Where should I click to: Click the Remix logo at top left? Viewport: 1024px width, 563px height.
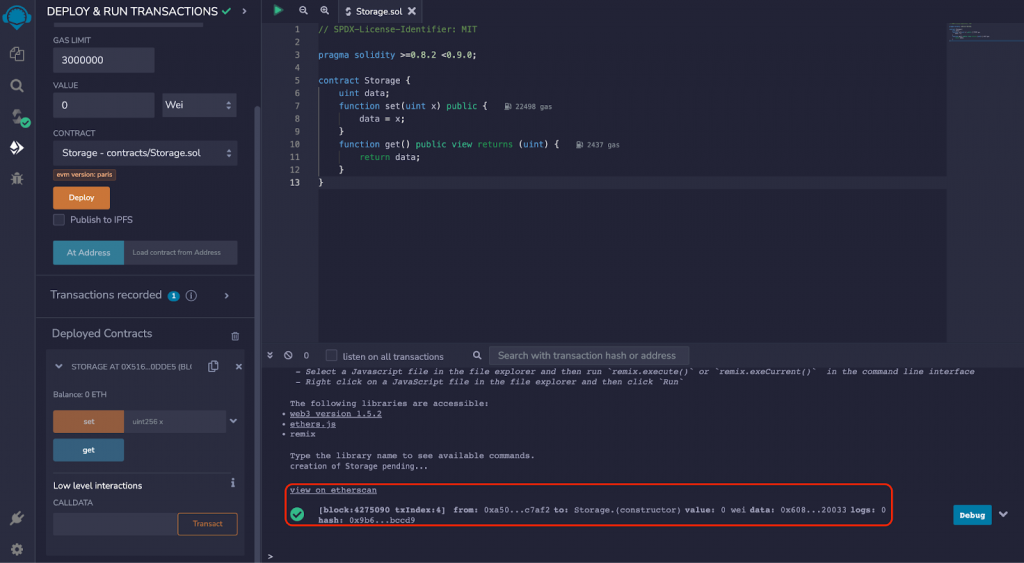coord(17,17)
